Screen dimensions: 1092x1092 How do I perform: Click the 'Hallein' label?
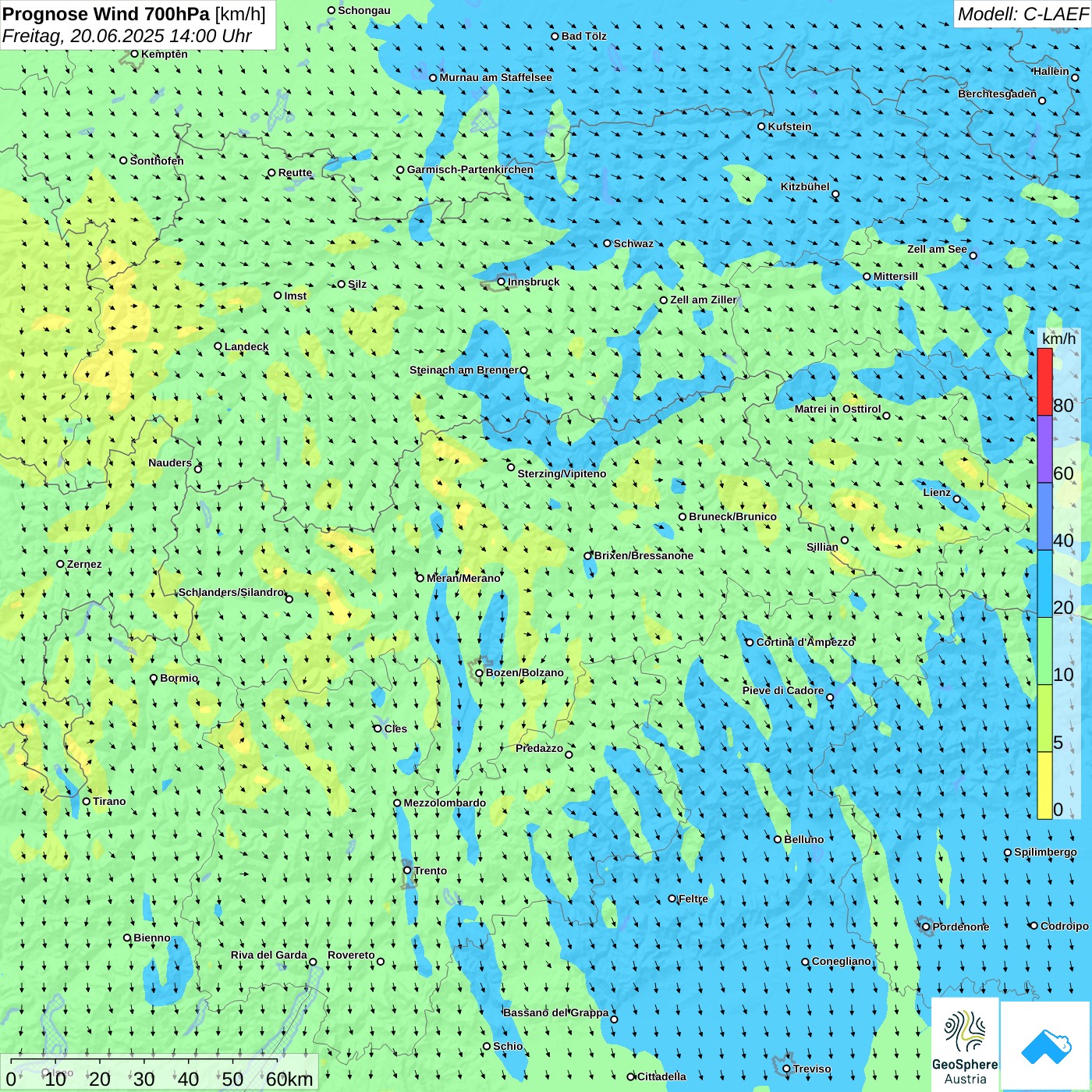pyautogui.click(x=1051, y=71)
